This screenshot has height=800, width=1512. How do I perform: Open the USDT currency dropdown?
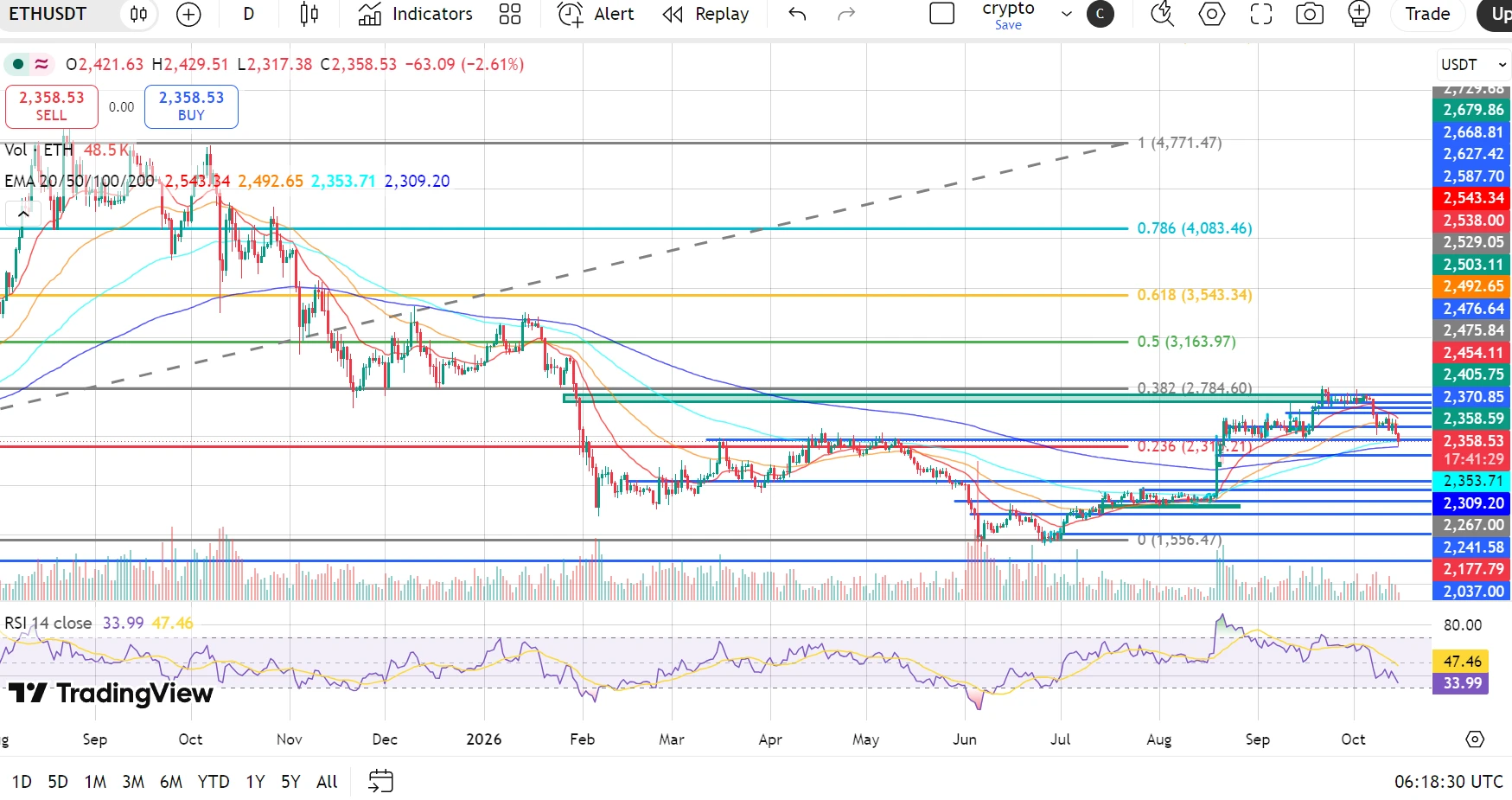pos(1474,65)
